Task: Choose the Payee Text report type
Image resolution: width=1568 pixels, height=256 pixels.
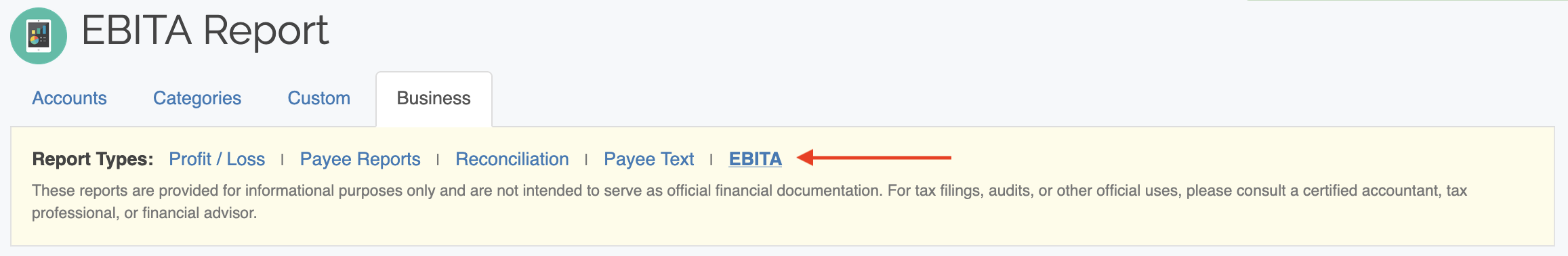Action: (x=649, y=159)
